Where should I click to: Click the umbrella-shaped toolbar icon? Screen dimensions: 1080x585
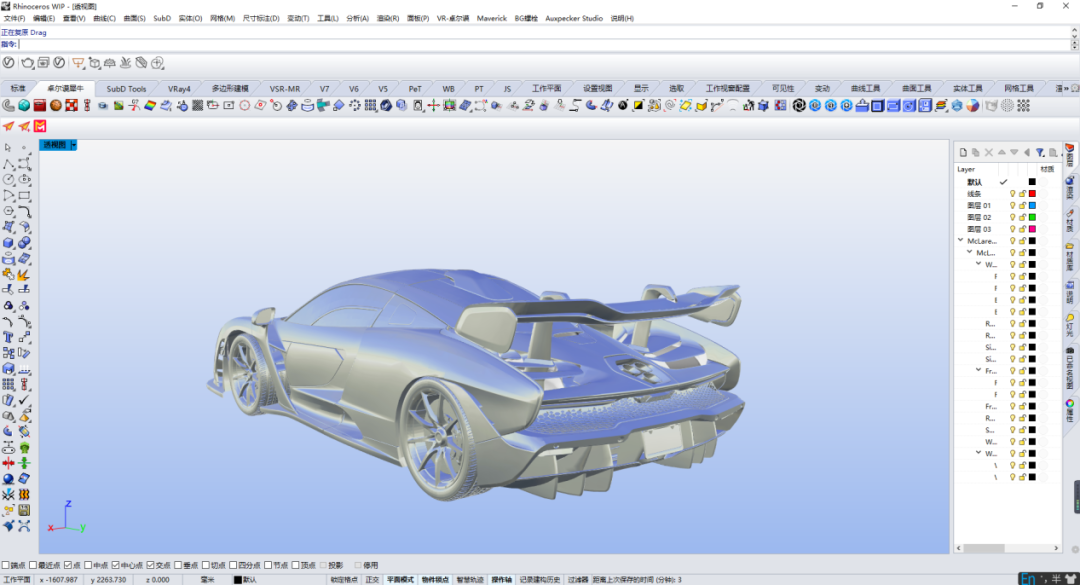pos(110,63)
